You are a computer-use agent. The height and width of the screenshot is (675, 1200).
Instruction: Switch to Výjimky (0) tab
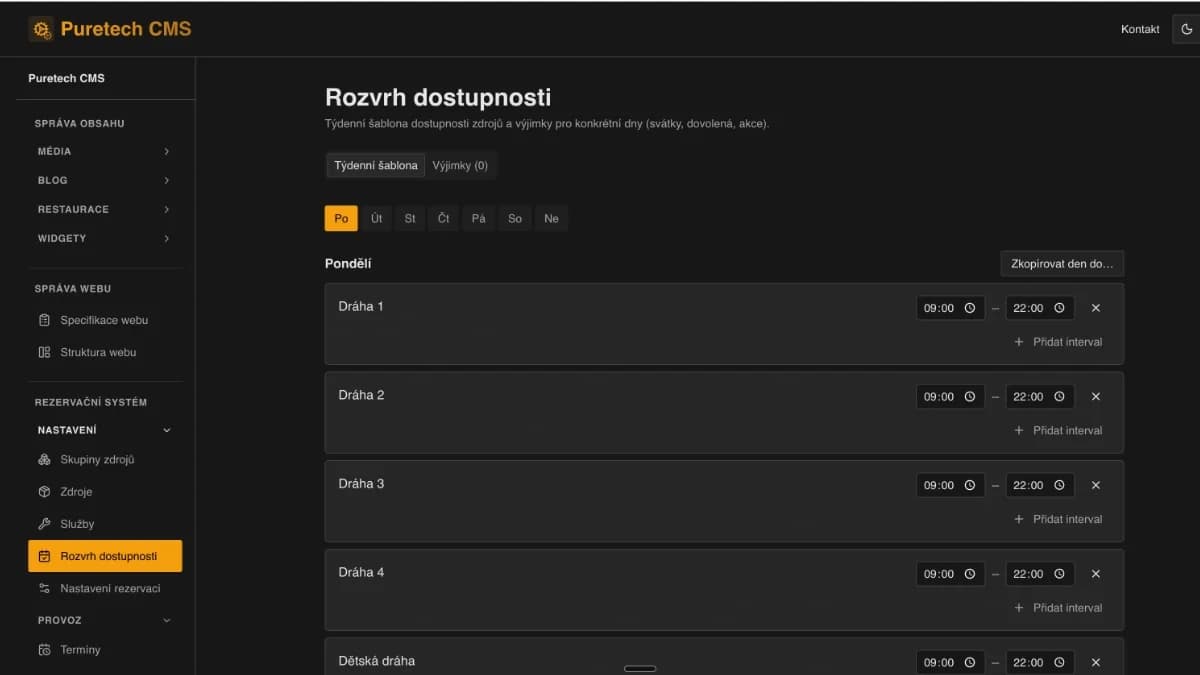[x=460, y=165]
